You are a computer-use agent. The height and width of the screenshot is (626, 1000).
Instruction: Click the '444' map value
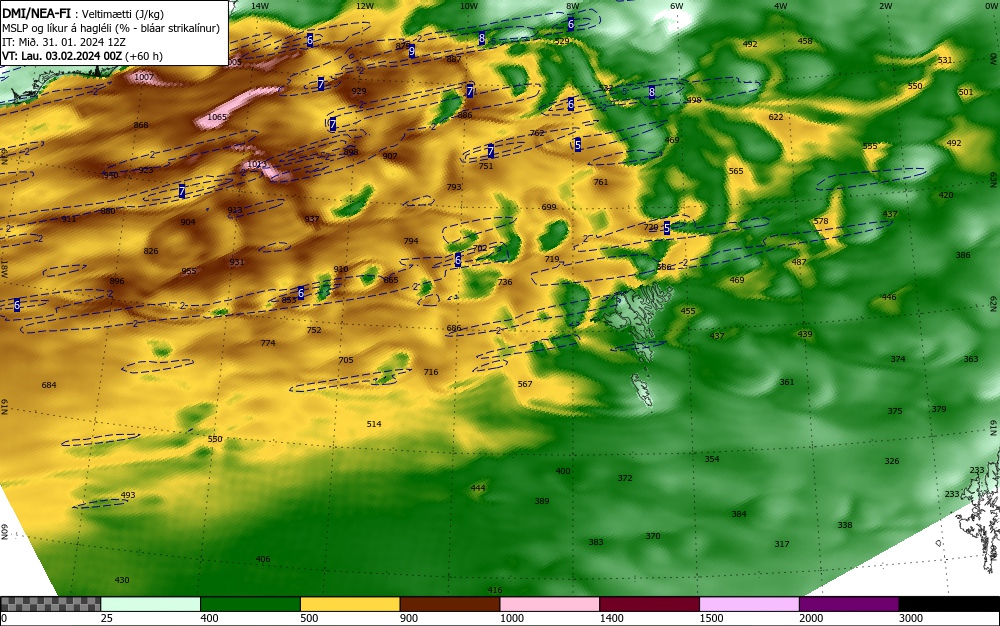(478, 488)
